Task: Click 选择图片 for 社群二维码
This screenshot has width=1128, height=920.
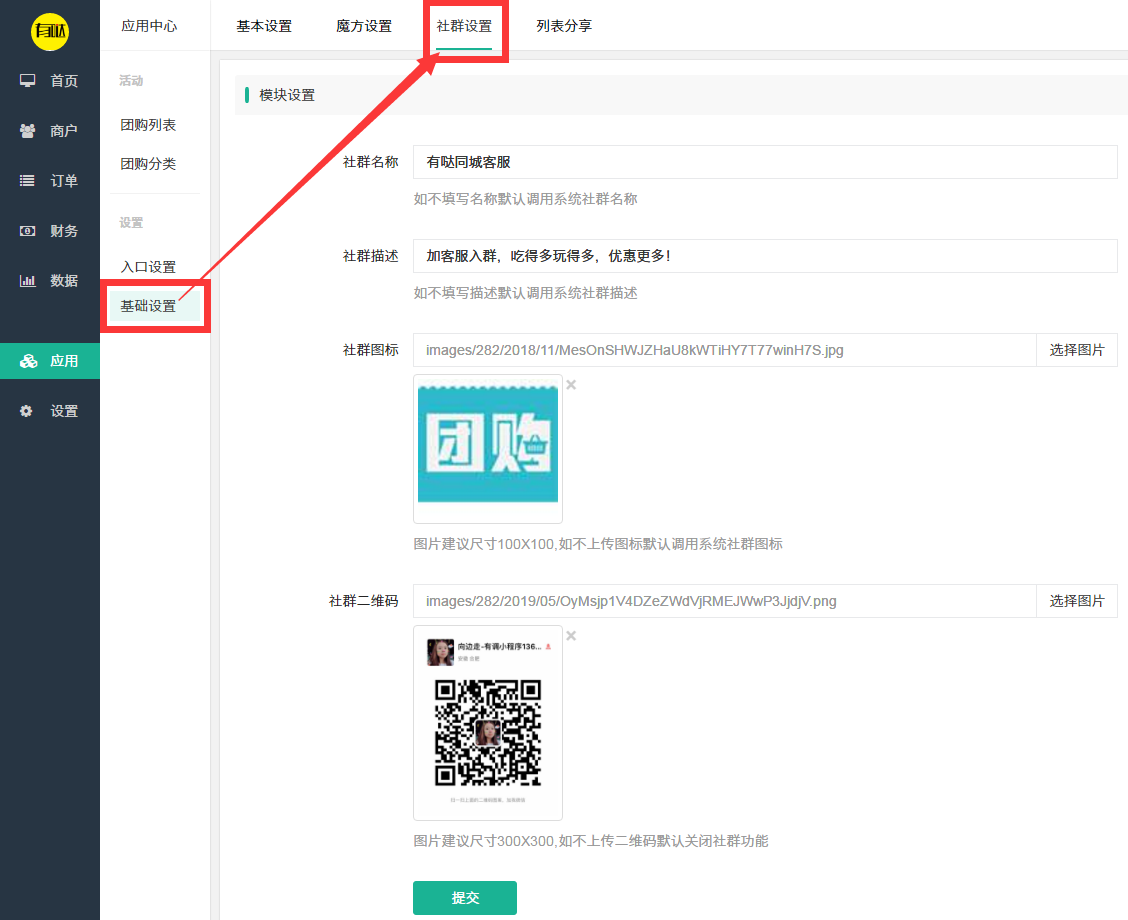Action: click(x=1077, y=601)
